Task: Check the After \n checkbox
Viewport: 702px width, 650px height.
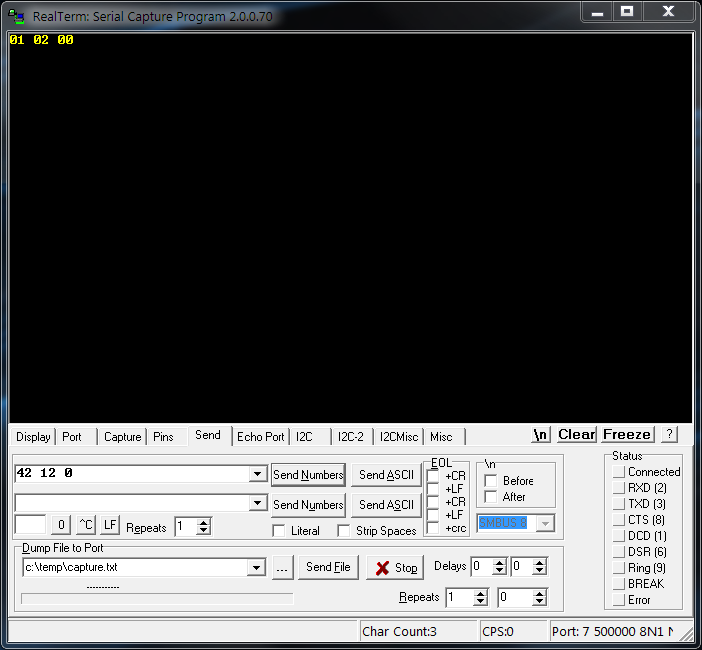Action: [x=491, y=497]
